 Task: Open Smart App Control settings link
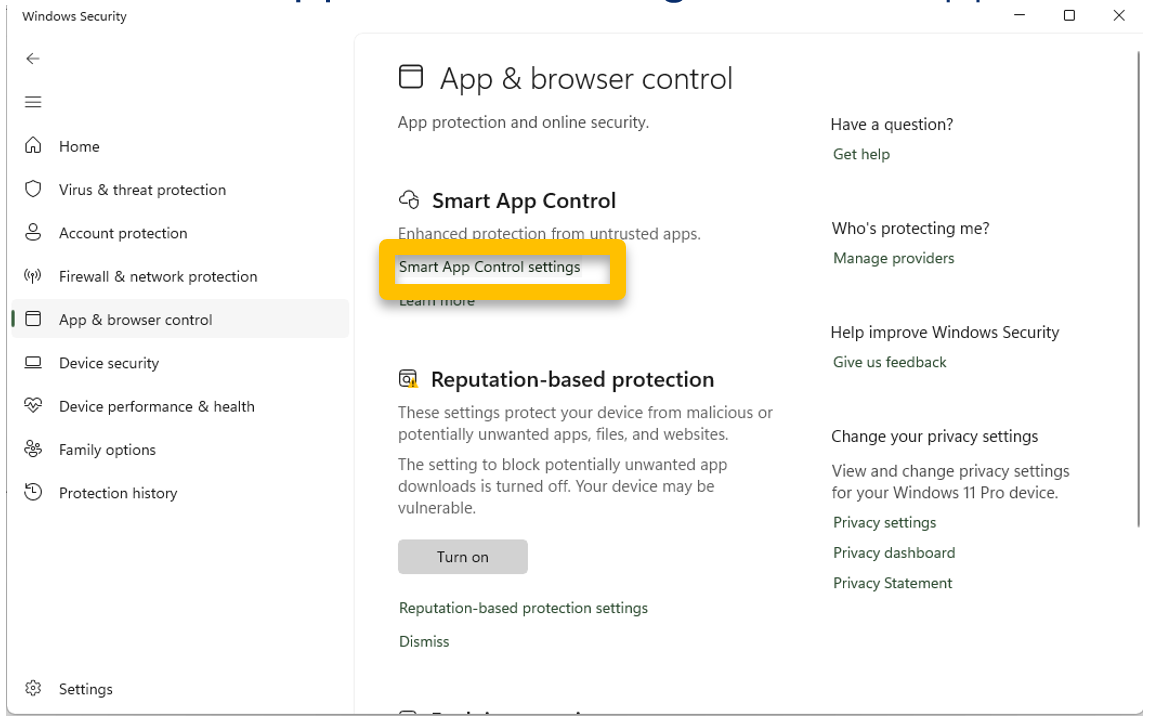(x=489, y=267)
